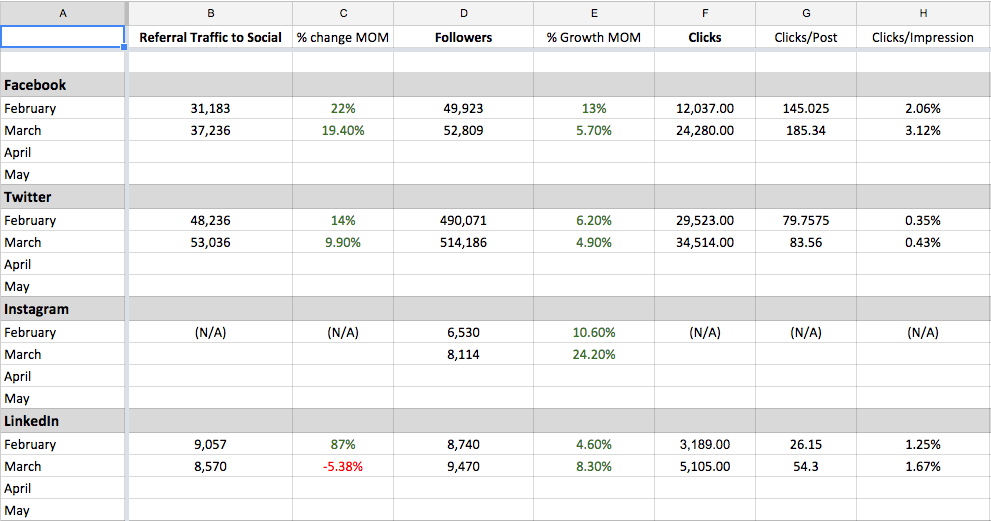Click the 8.30% growth cell
The height and width of the screenshot is (521, 991).
coord(594,466)
